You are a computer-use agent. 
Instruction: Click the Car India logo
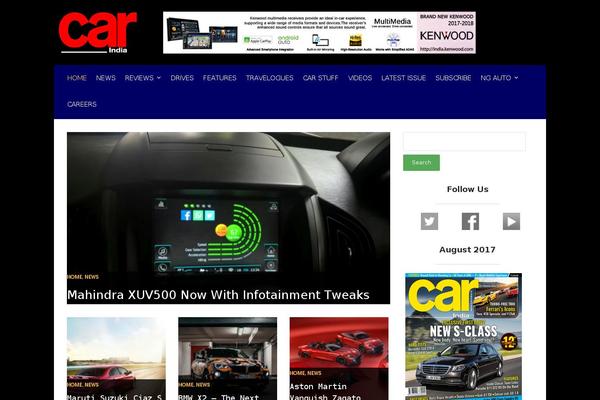[x=98, y=33]
